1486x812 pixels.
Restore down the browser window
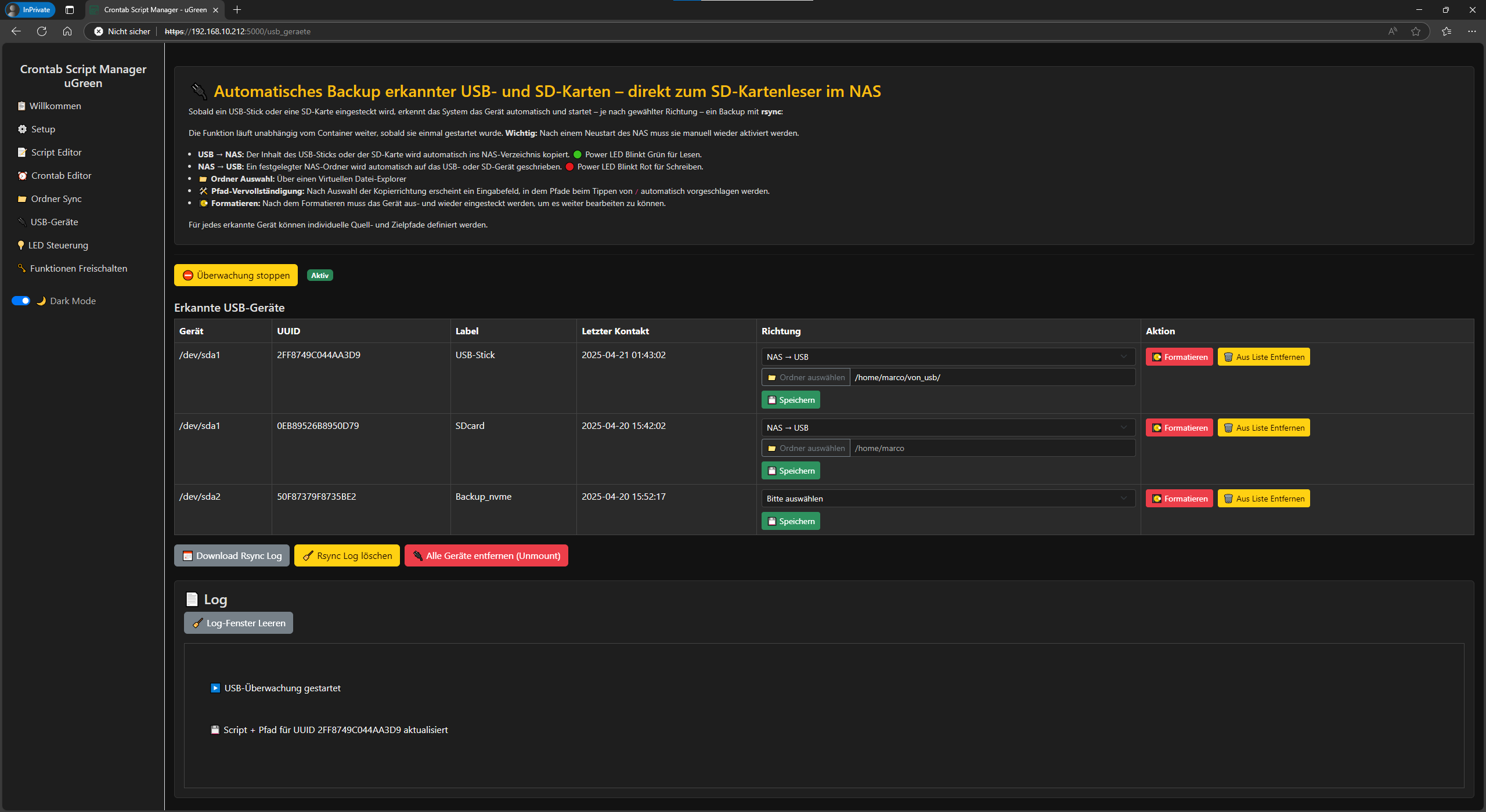pos(1445,10)
